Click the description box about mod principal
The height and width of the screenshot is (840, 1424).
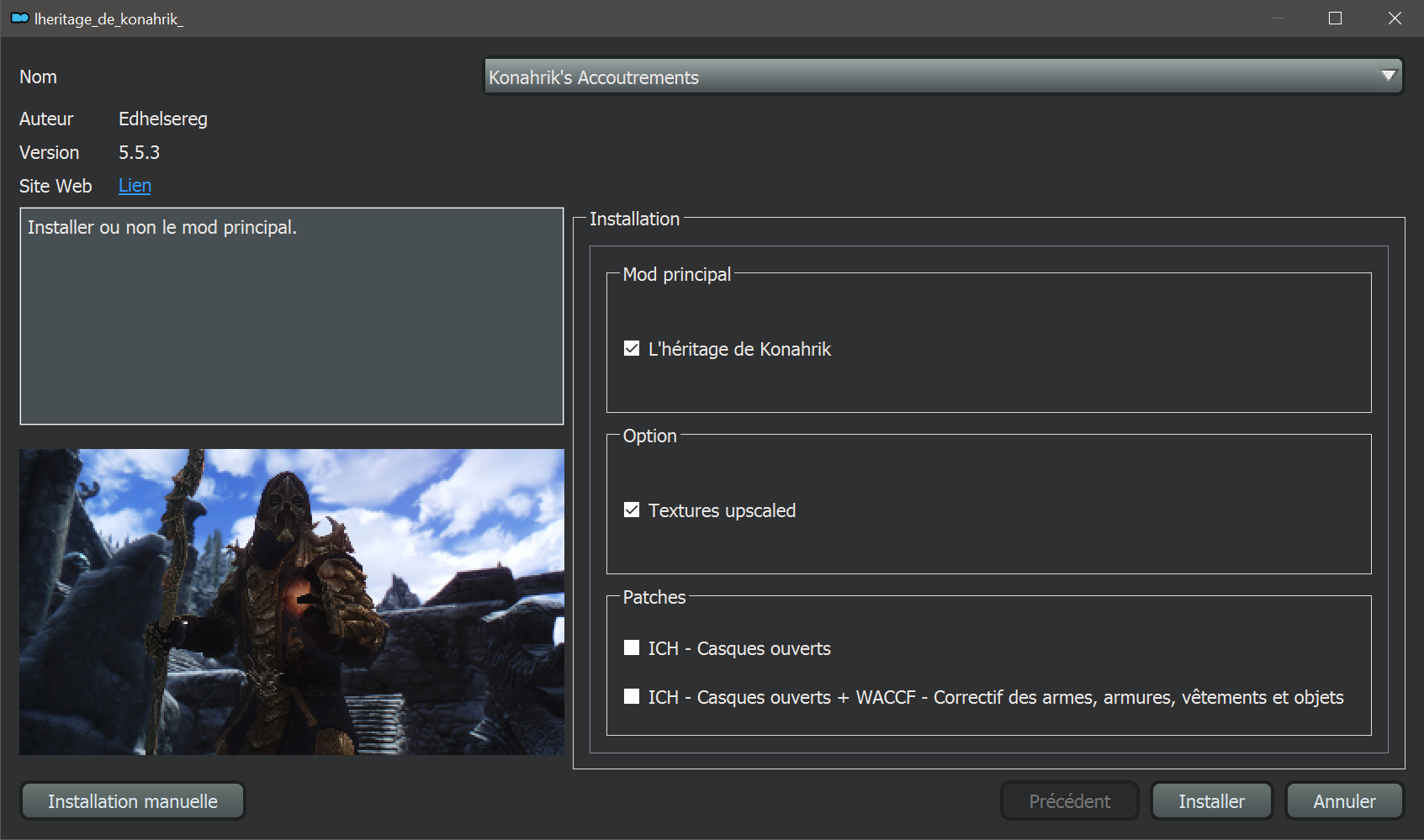click(x=292, y=316)
